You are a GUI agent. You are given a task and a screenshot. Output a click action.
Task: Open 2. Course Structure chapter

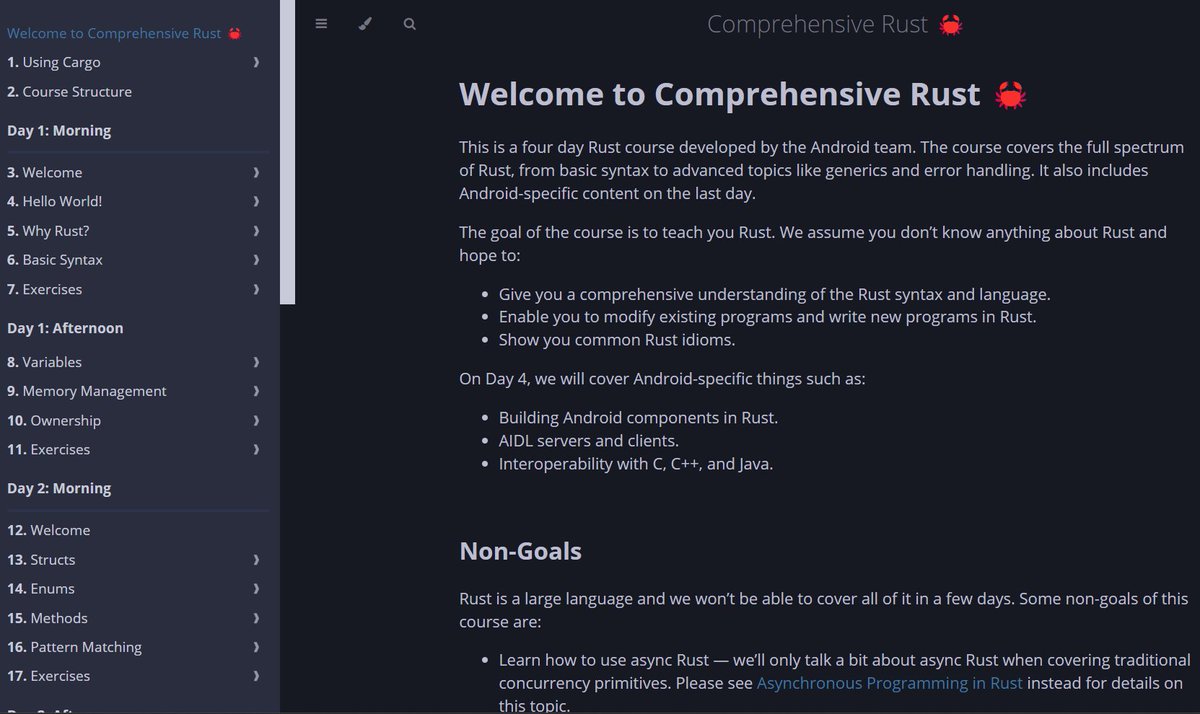pyautogui.click(x=69, y=91)
